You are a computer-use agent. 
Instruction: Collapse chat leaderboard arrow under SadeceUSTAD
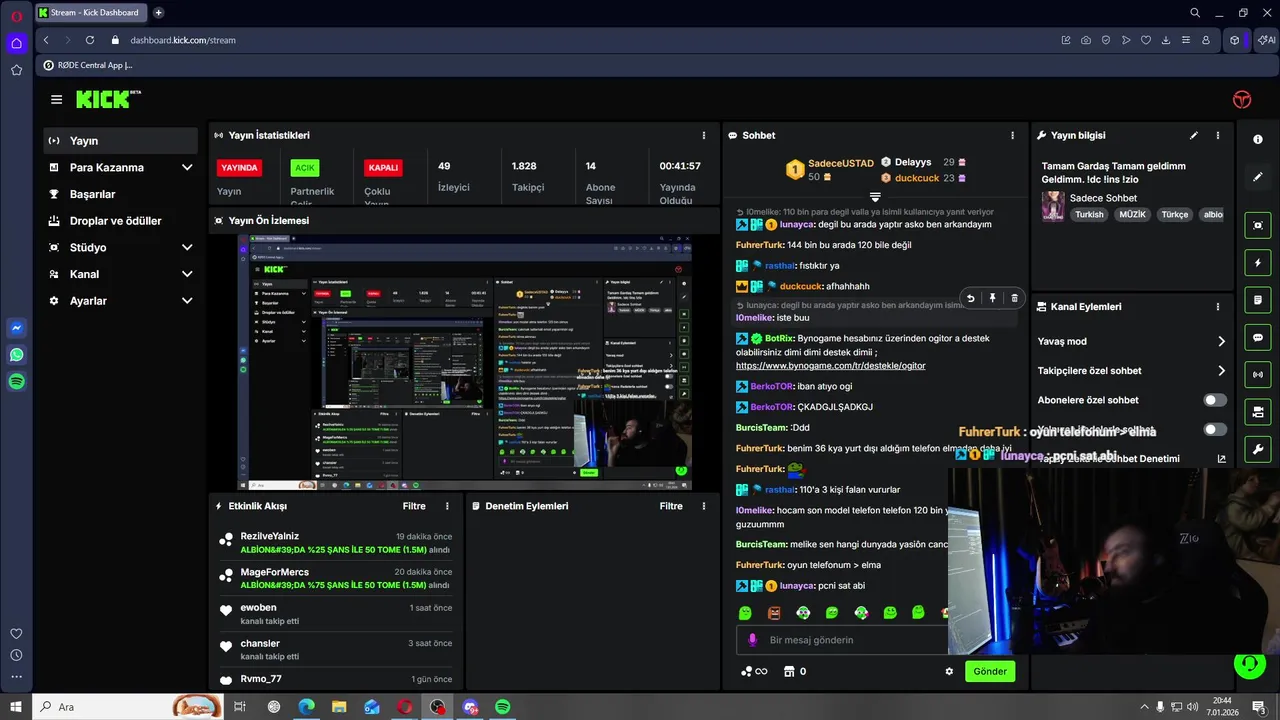pyautogui.click(x=875, y=197)
